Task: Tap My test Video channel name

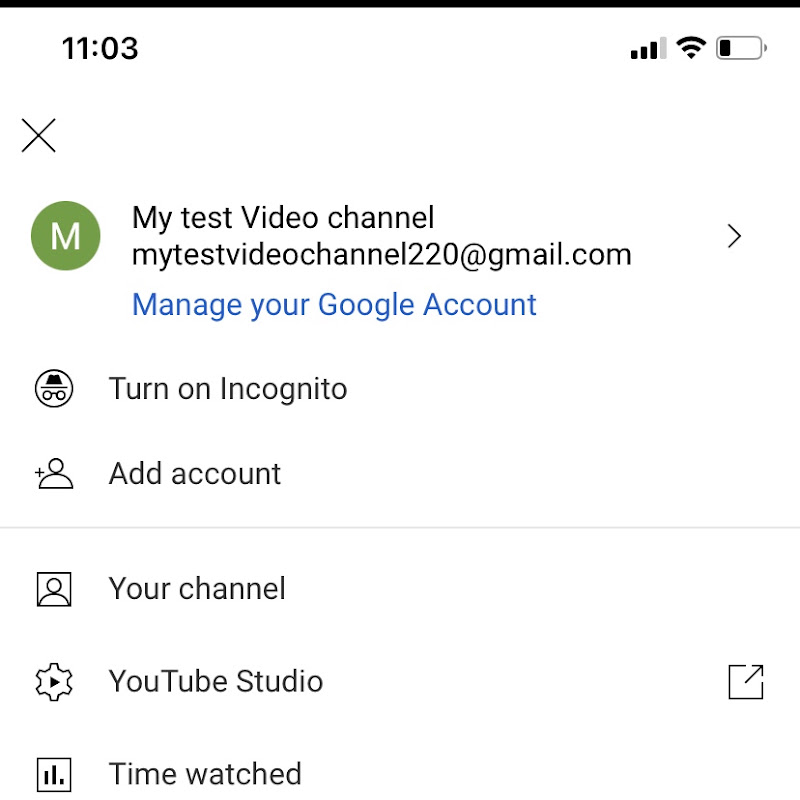Action: (283, 218)
